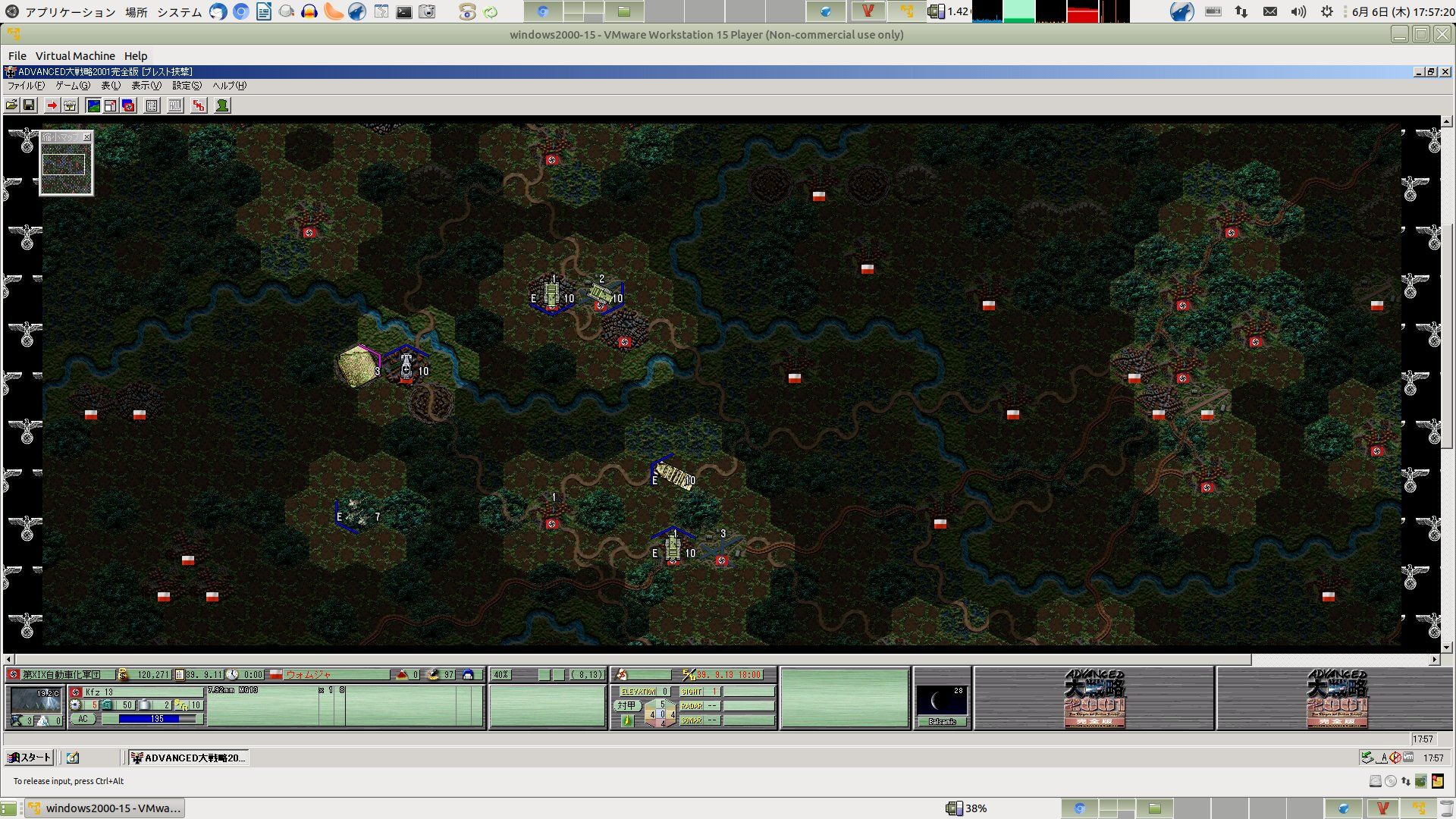Select the yellow highlighted hex unit
This screenshot has width=1456, height=819.
tap(358, 366)
